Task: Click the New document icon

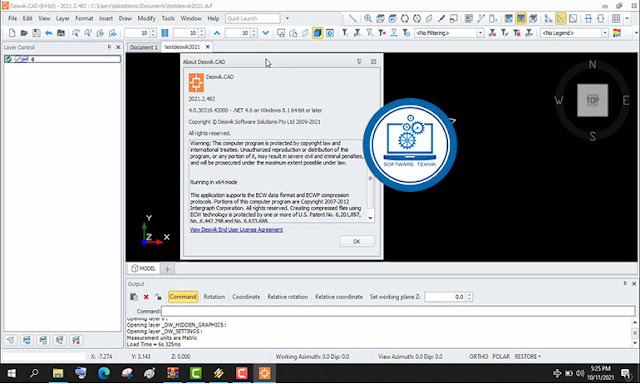Action: coord(12,33)
